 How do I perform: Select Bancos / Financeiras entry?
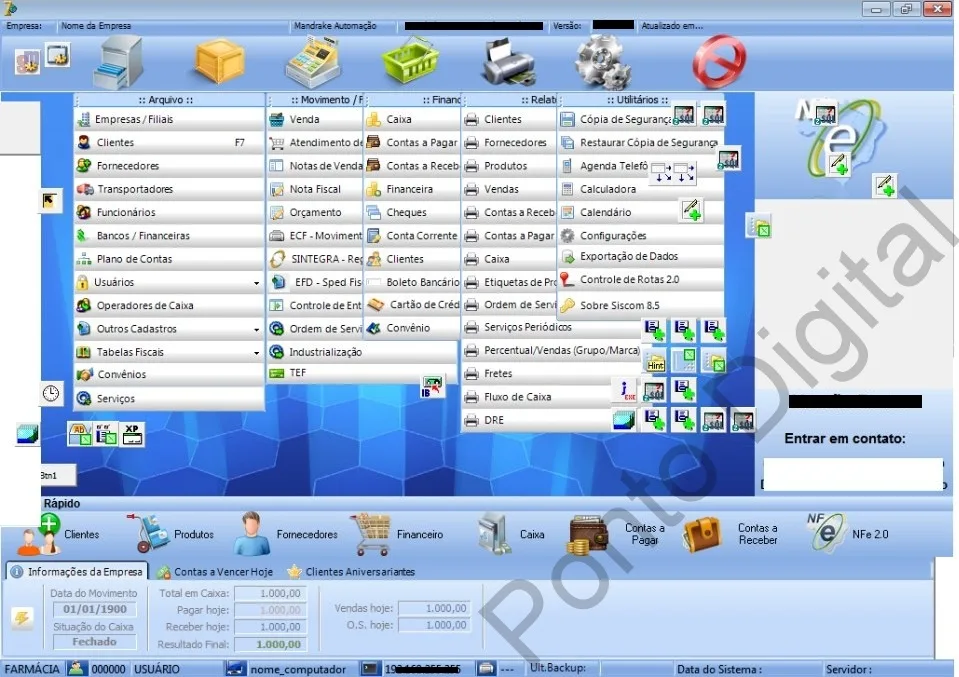[x=169, y=235]
